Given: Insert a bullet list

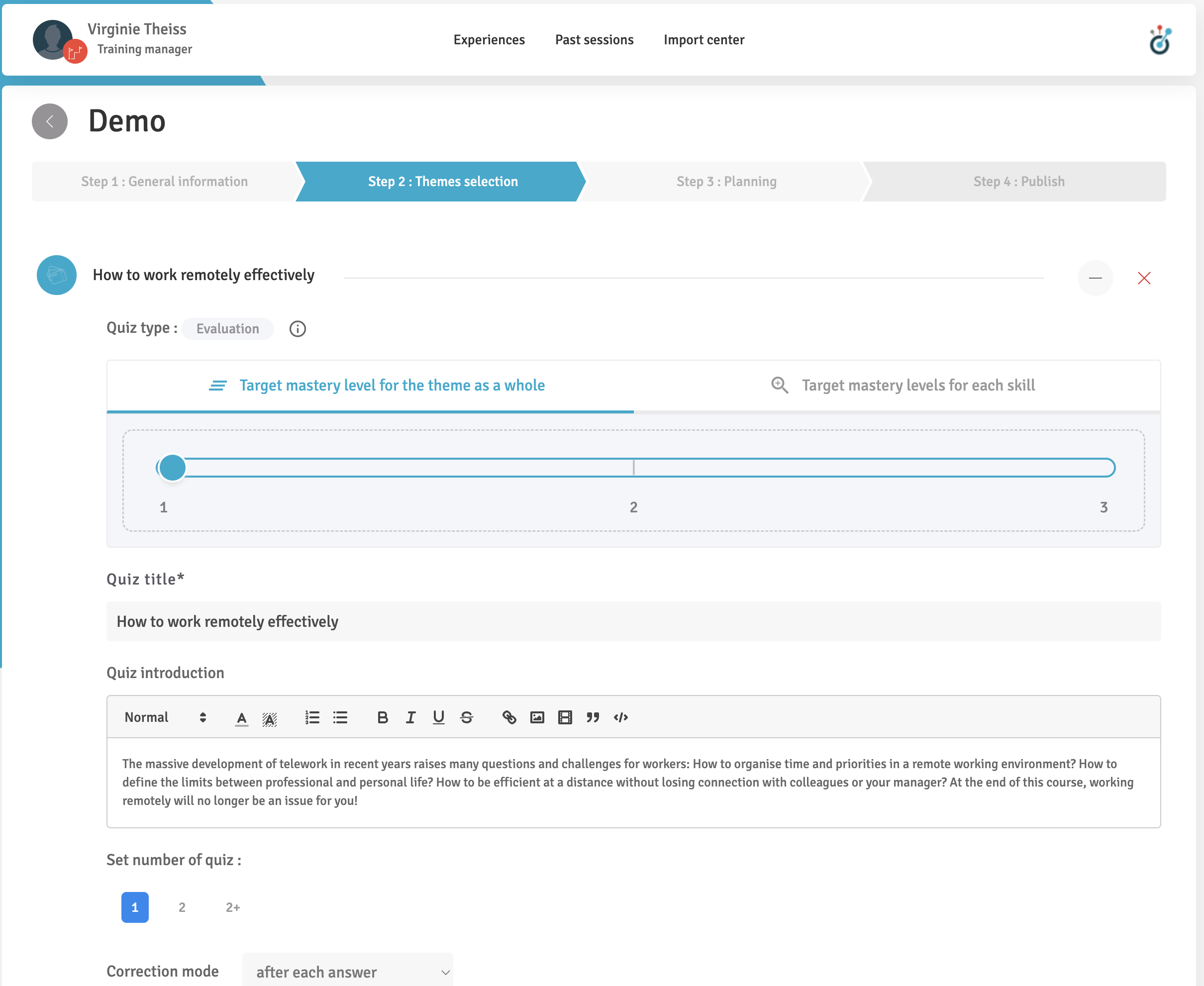Looking at the screenshot, I should tap(340, 717).
